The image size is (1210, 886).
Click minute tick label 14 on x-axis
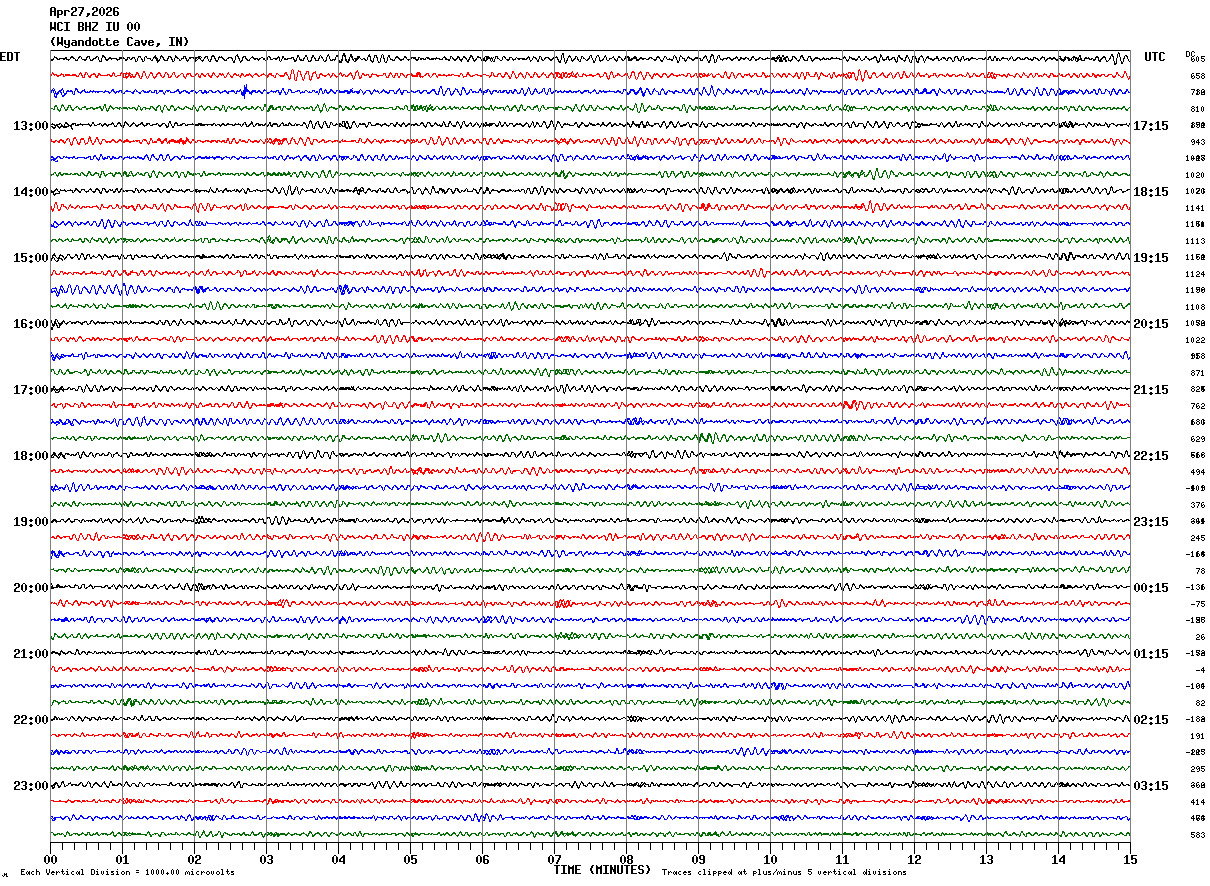pos(1058,859)
